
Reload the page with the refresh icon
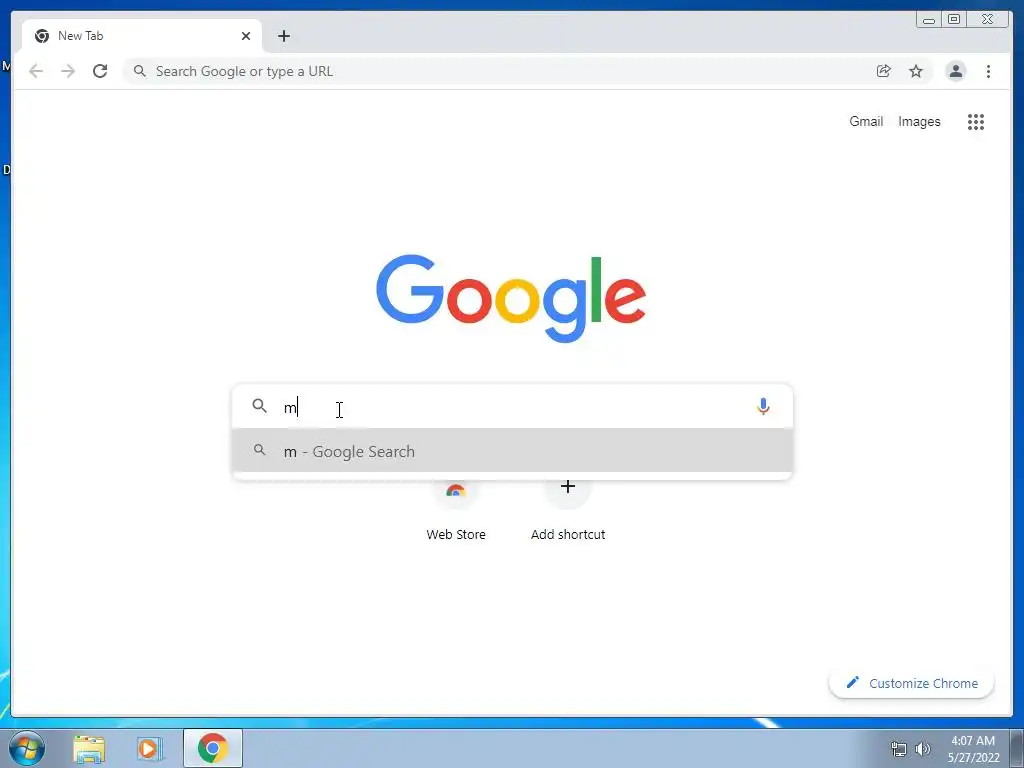pyautogui.click(x=100, y=71)
